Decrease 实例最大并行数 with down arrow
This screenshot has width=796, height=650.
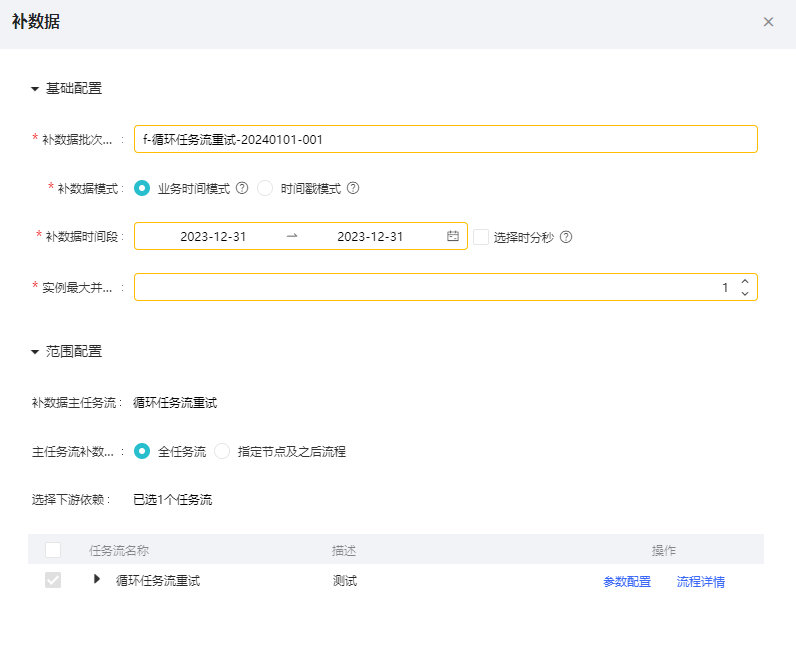[x=745, y=293]
